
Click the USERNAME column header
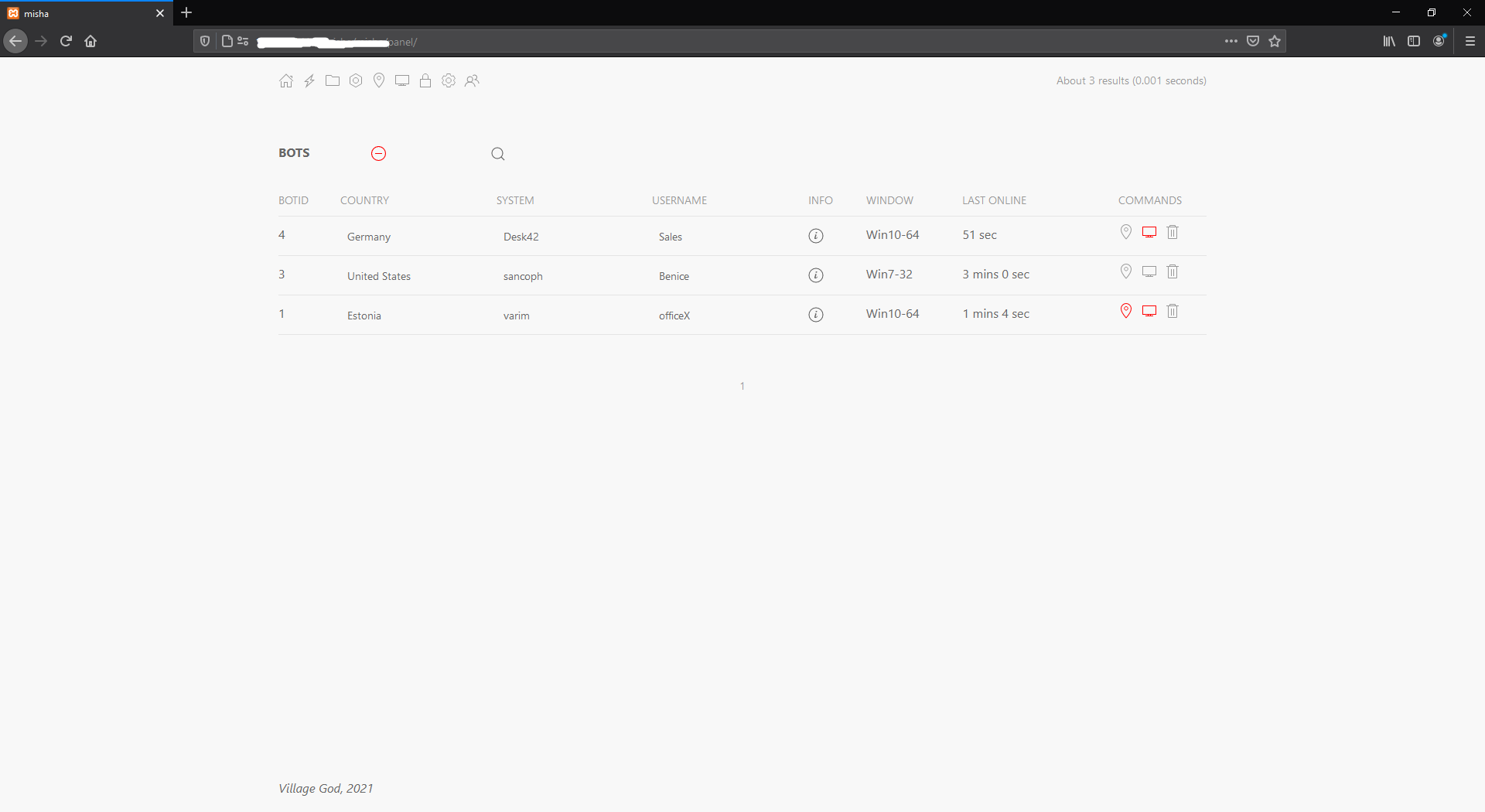click(680, 200)
